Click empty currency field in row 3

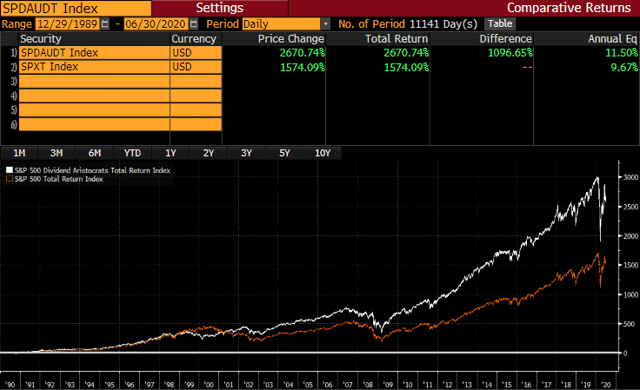tap(196, 81)
